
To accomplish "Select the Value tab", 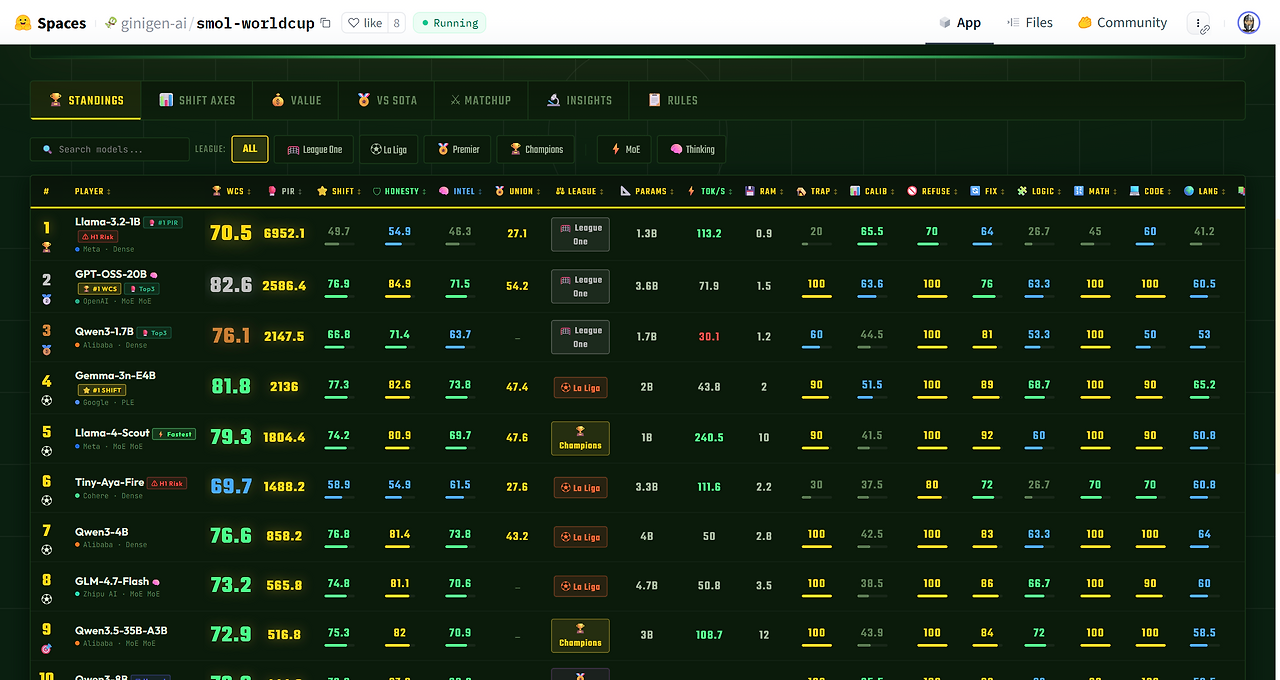I will (296, 100).
